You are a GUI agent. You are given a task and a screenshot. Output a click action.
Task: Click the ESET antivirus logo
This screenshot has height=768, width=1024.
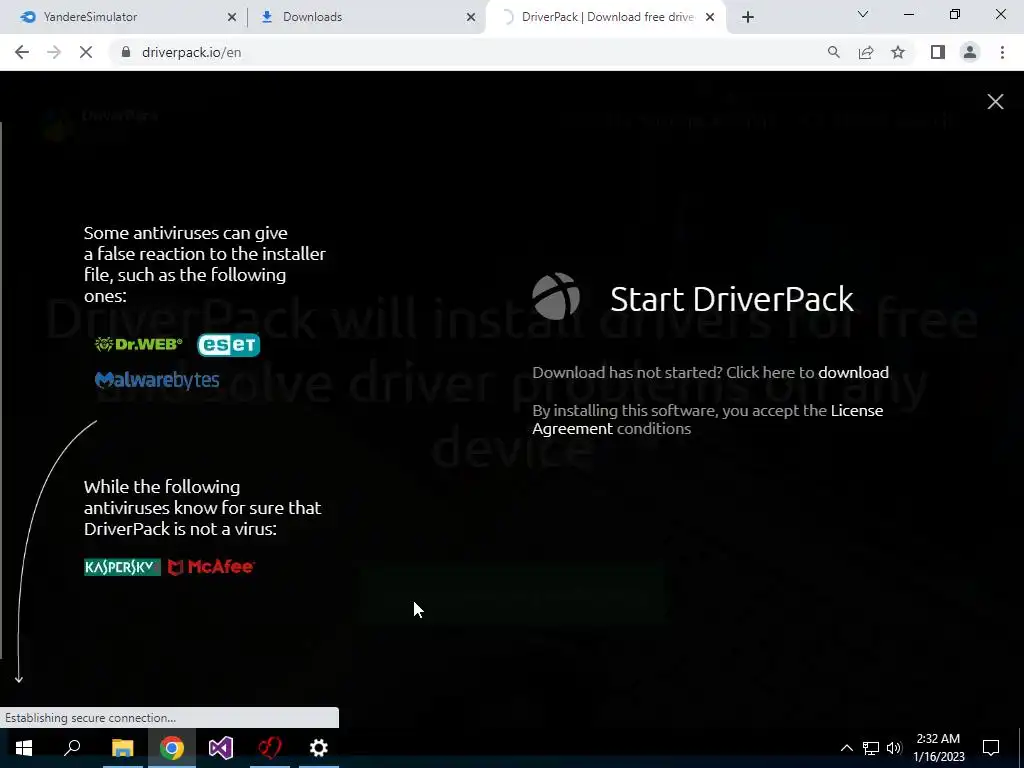(229, 345)
